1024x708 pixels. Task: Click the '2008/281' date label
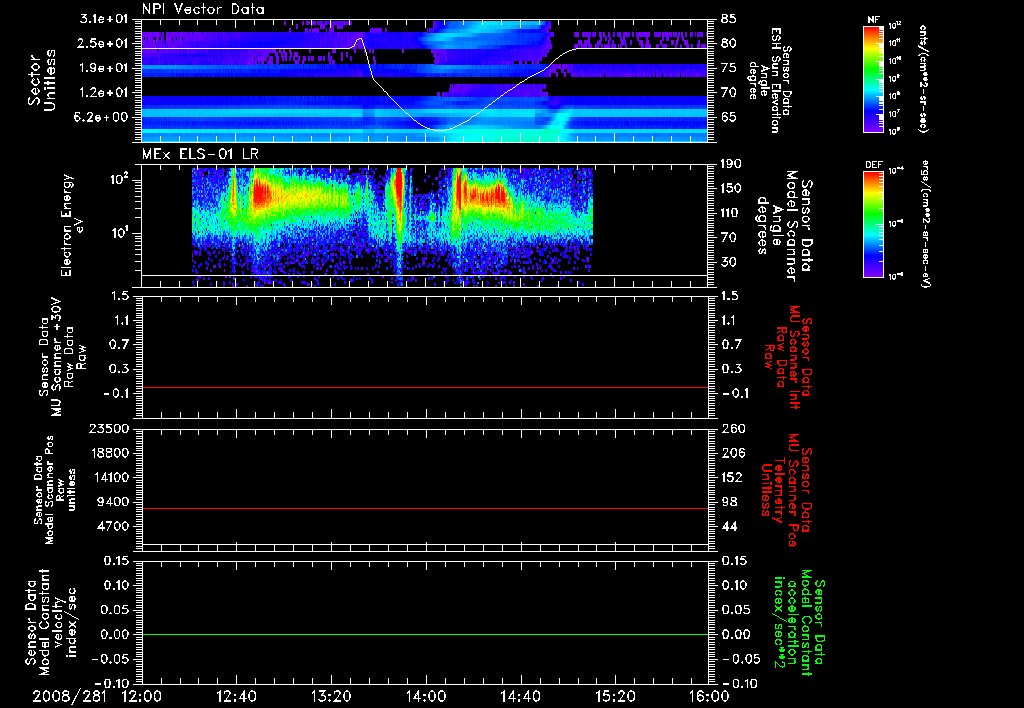[69, 697]
